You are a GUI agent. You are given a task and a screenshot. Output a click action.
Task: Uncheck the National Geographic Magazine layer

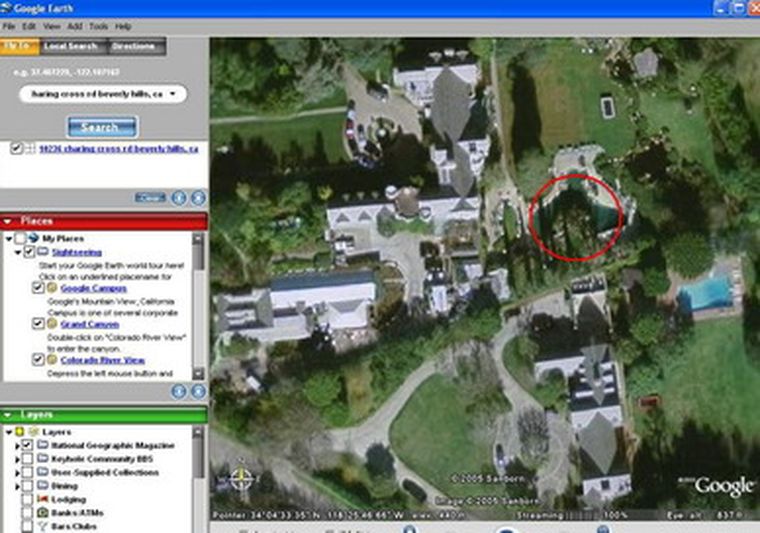coord(27,445)
